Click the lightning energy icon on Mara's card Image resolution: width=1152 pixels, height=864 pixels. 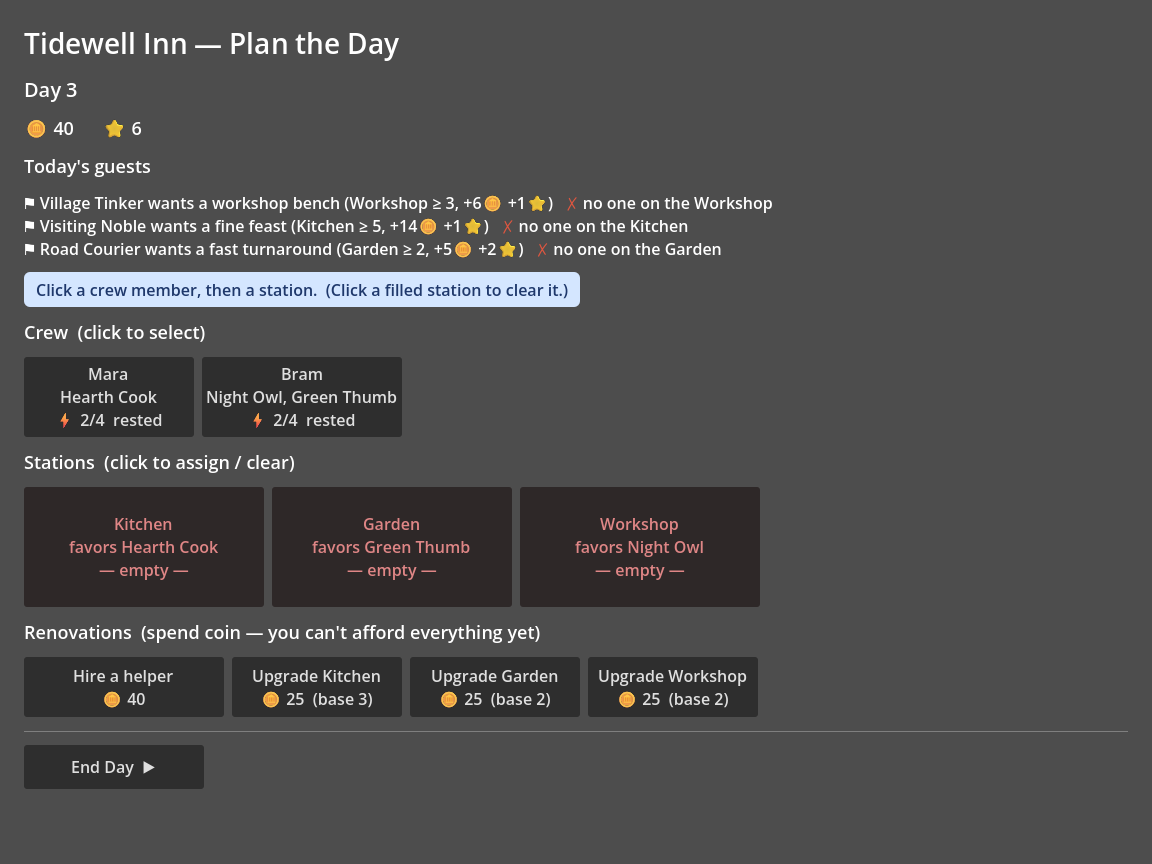click(65, 420)
